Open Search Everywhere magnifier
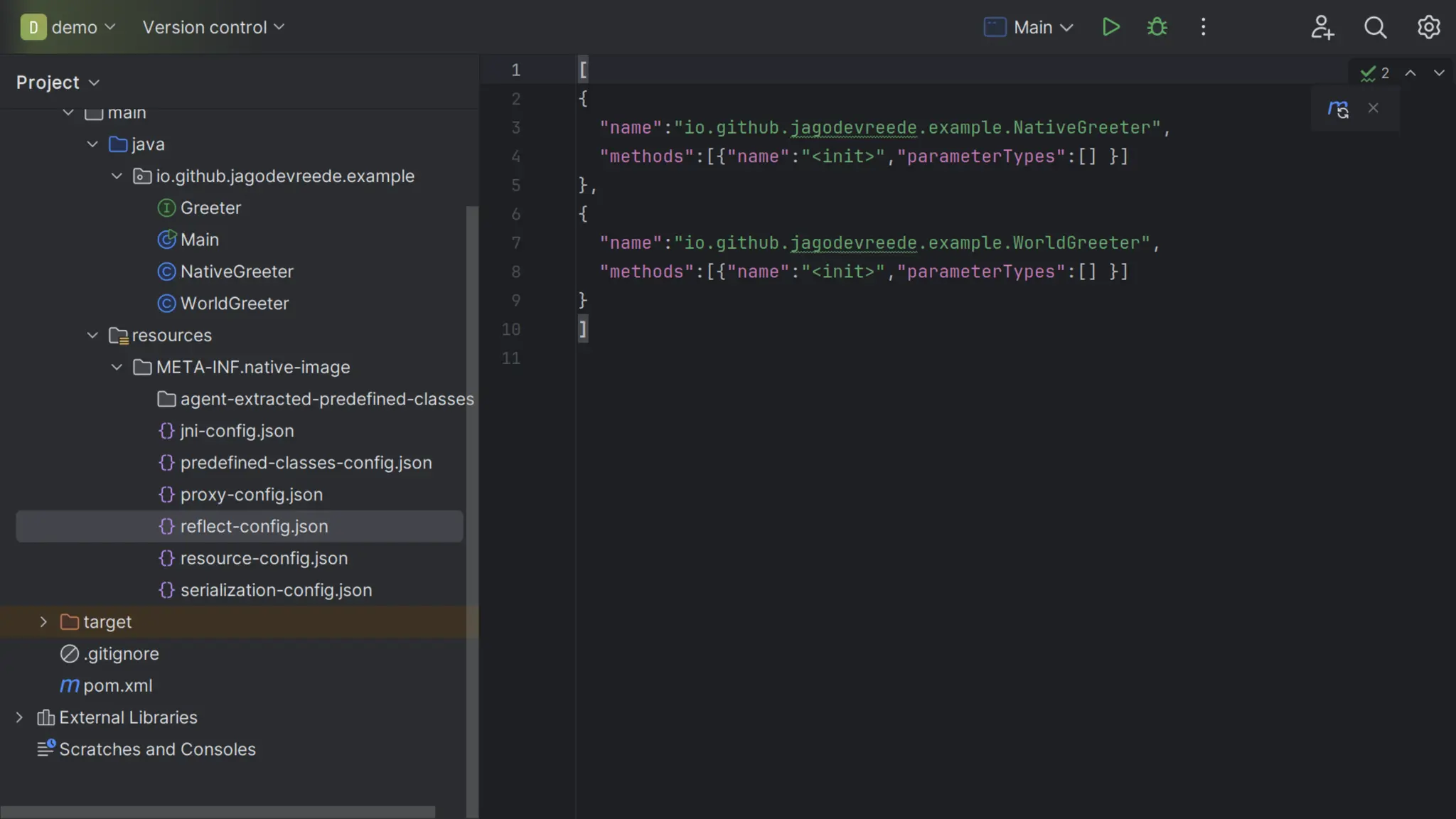Image resolution: width=1456 pixels, height=819 pixels. point(1375,27)
